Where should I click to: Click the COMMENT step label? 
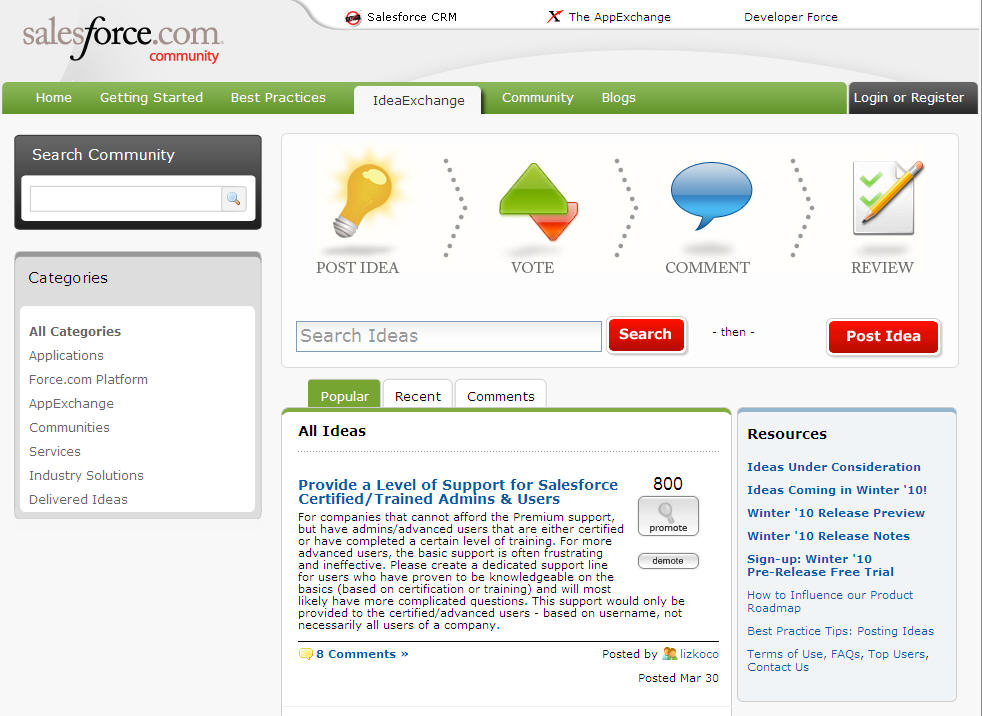click(708, 267)
